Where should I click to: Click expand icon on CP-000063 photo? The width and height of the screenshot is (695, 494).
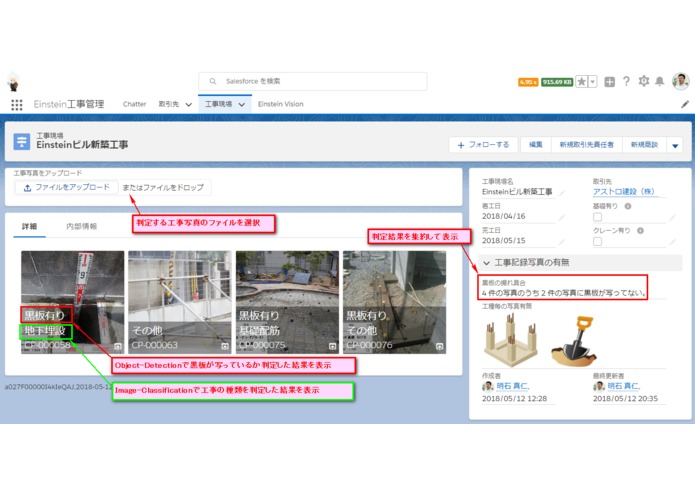click(225, 346)
